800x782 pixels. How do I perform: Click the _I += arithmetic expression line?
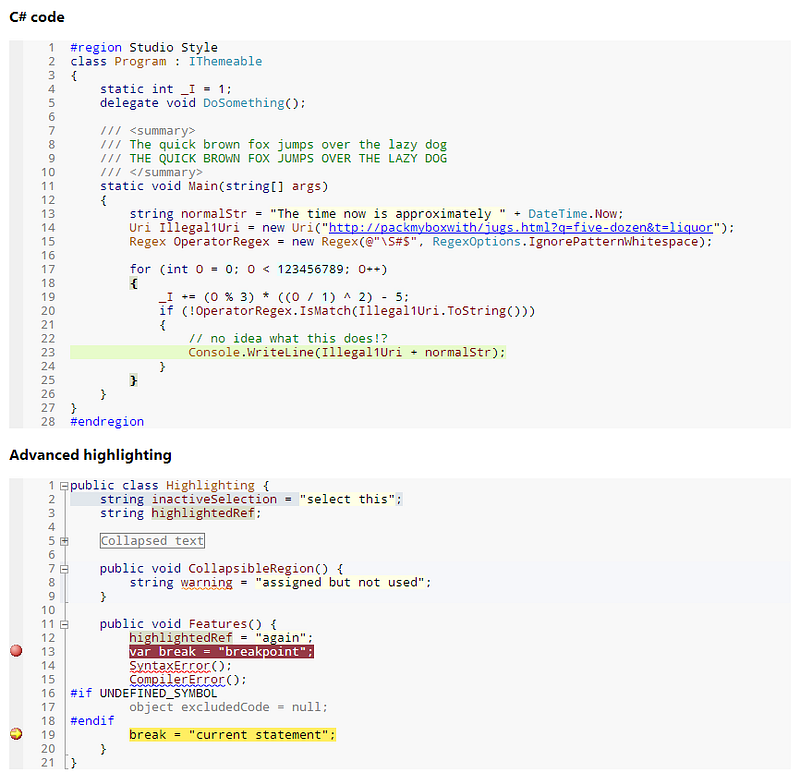coord(284,297)
